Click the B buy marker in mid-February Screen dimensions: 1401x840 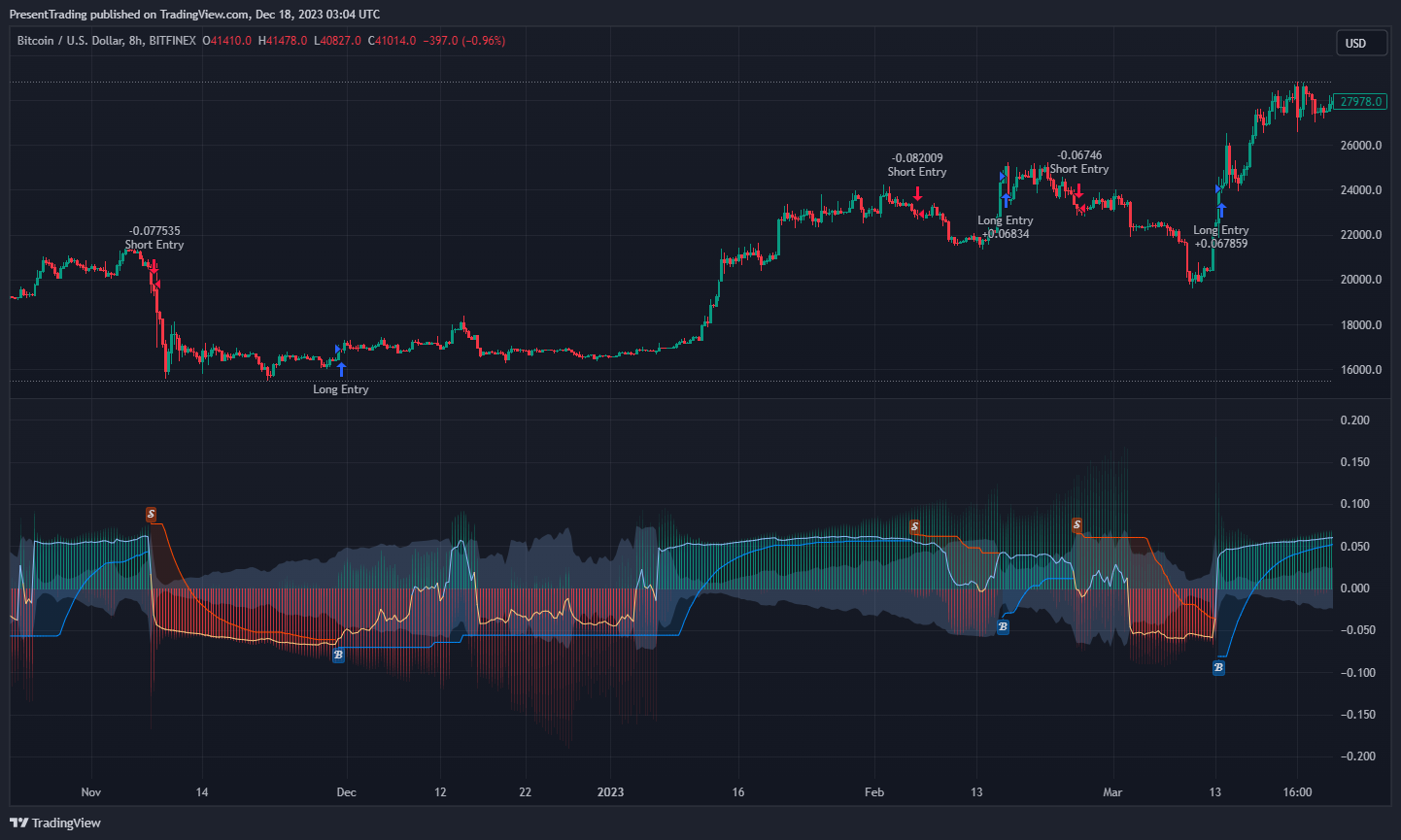coord(1003,627)
